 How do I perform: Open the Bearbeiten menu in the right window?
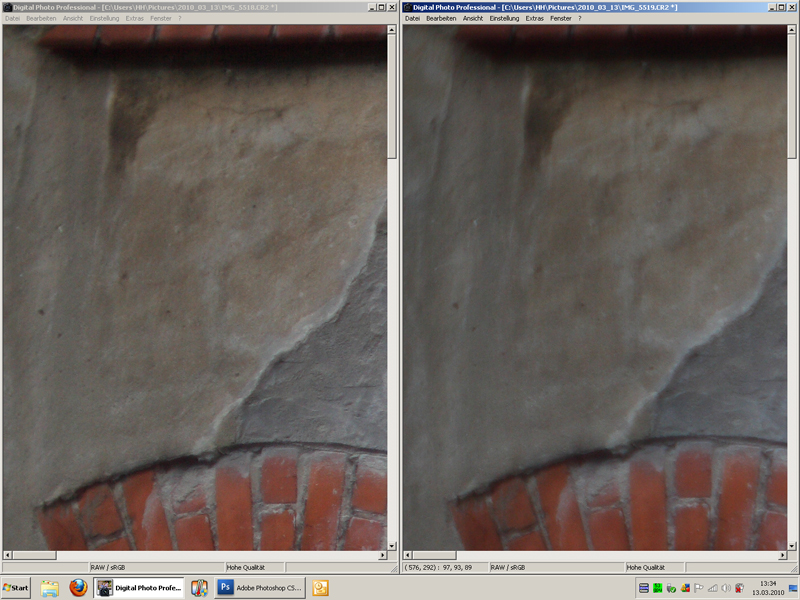click(441, 19)
